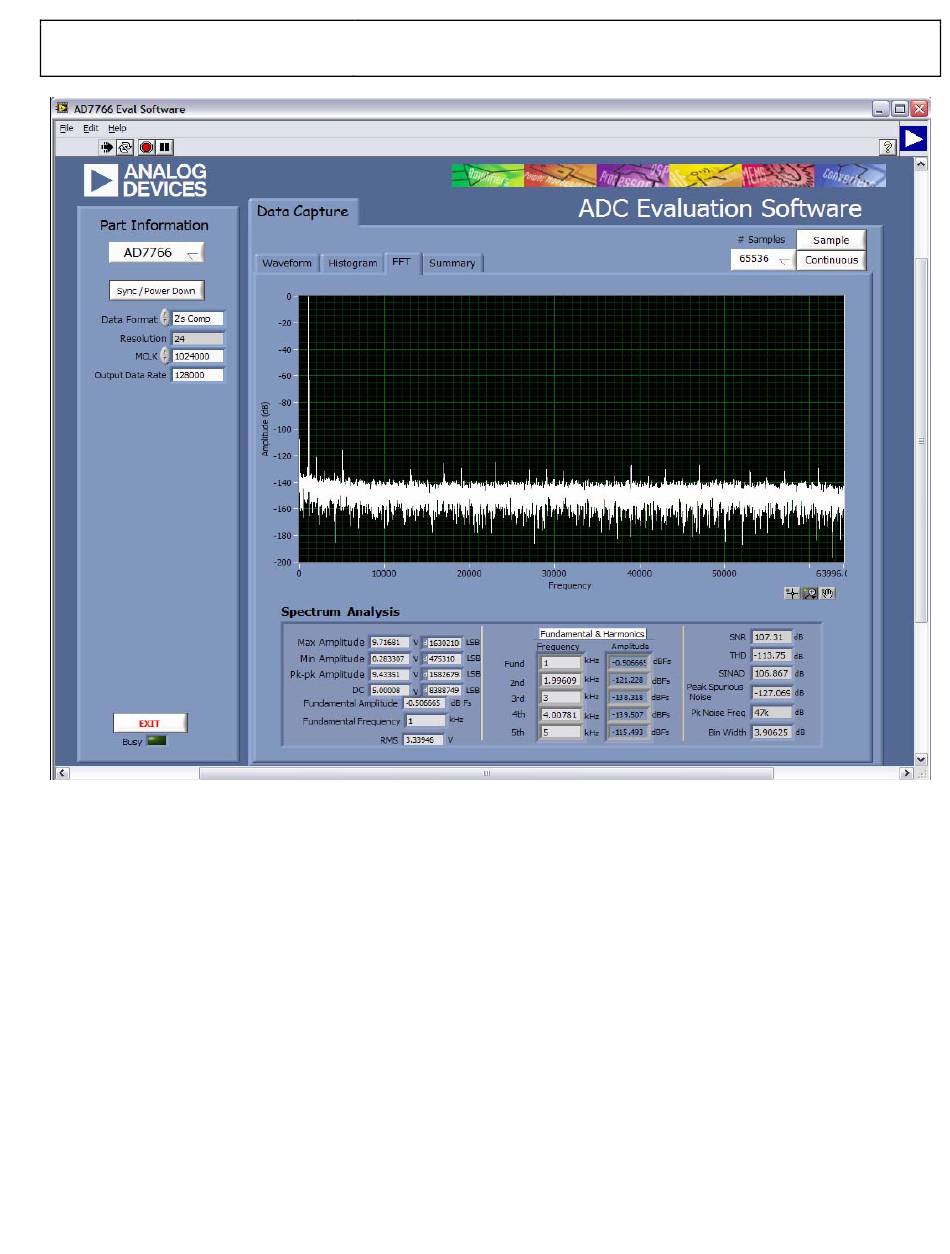Click the Busy indicator LED
This screenshot has height=1254, width=950.
[157, 741]
